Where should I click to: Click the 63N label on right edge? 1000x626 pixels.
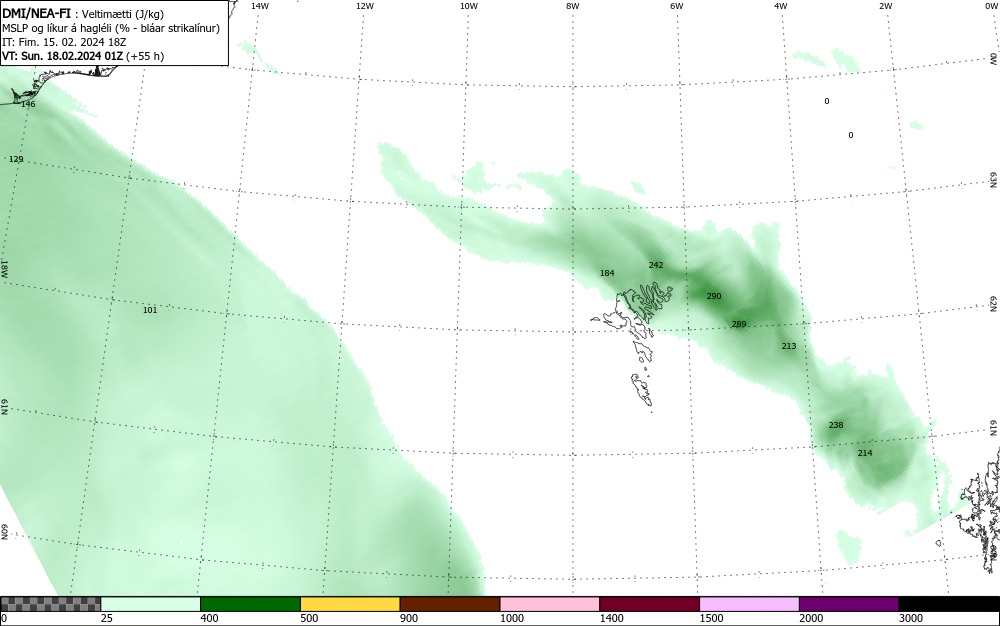click(x=994, y=180)
